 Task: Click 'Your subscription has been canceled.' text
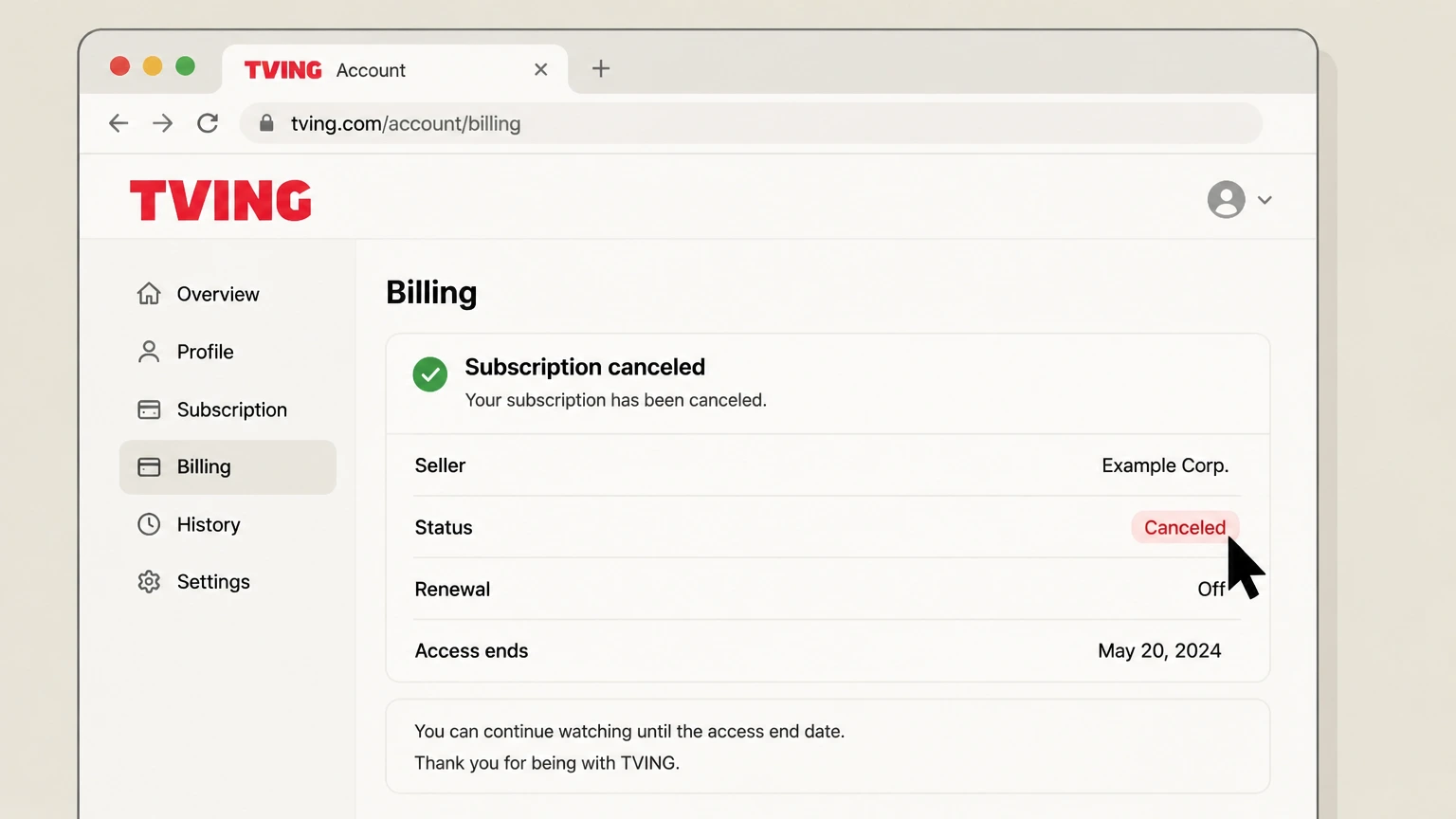(x=615, y=400)
